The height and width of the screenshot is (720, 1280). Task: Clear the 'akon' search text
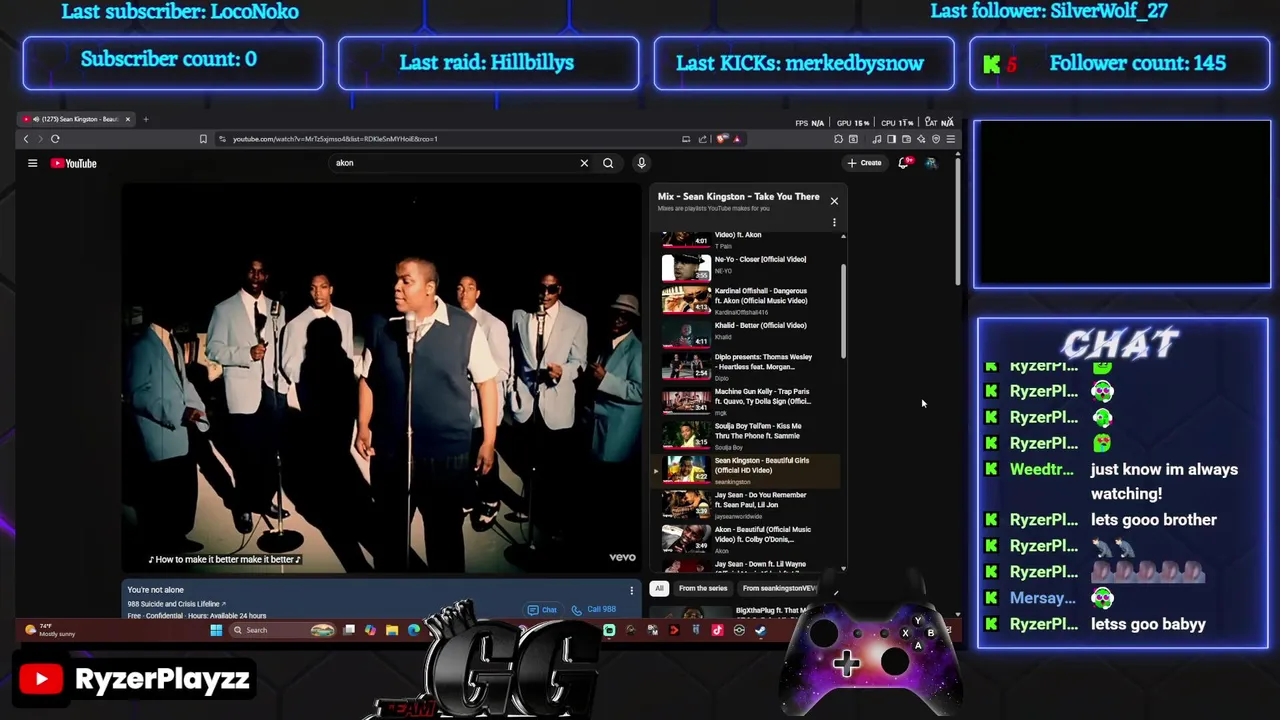coord(584,163)
